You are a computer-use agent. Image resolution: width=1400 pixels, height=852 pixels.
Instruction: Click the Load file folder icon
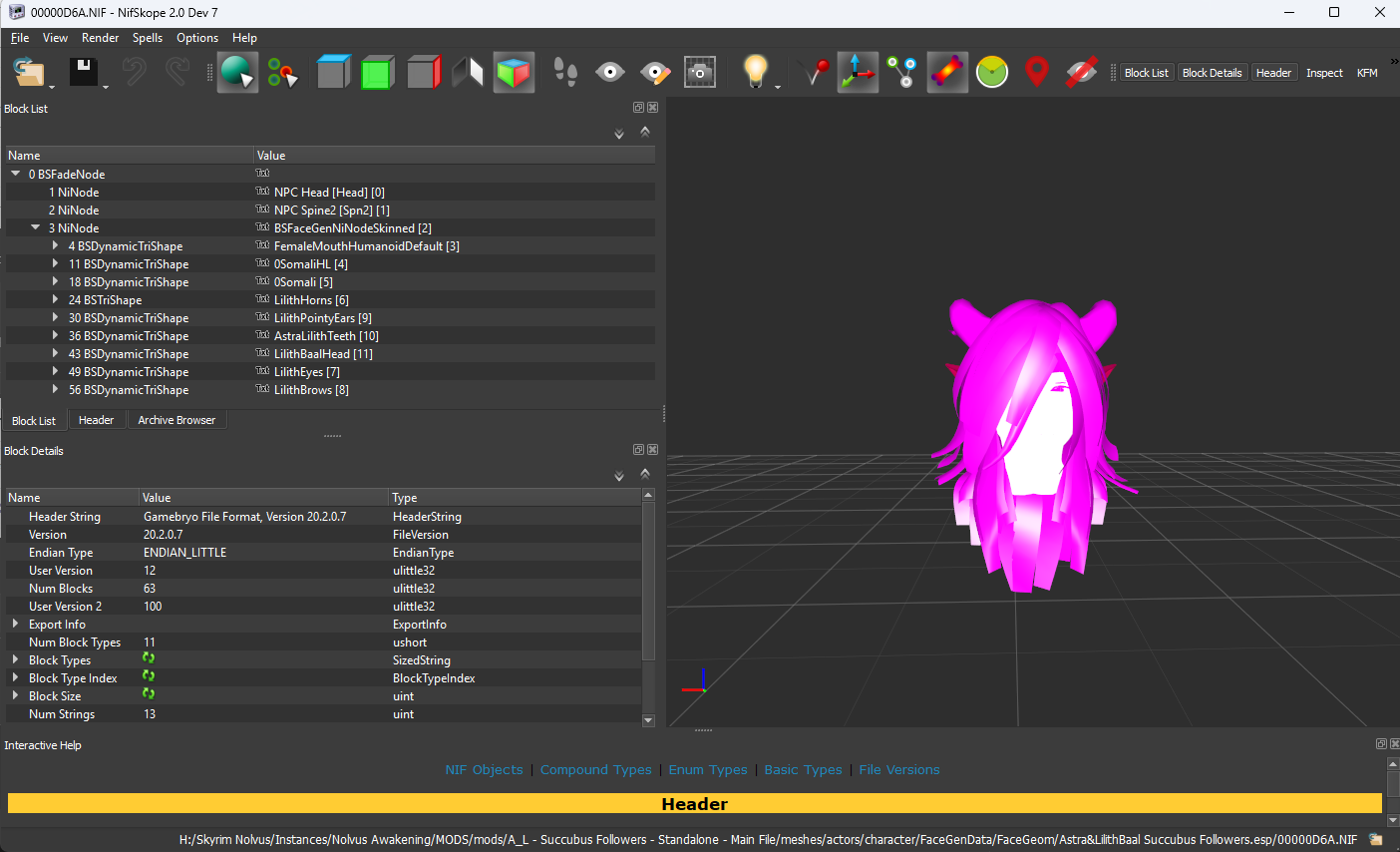[x=30, y=73]
